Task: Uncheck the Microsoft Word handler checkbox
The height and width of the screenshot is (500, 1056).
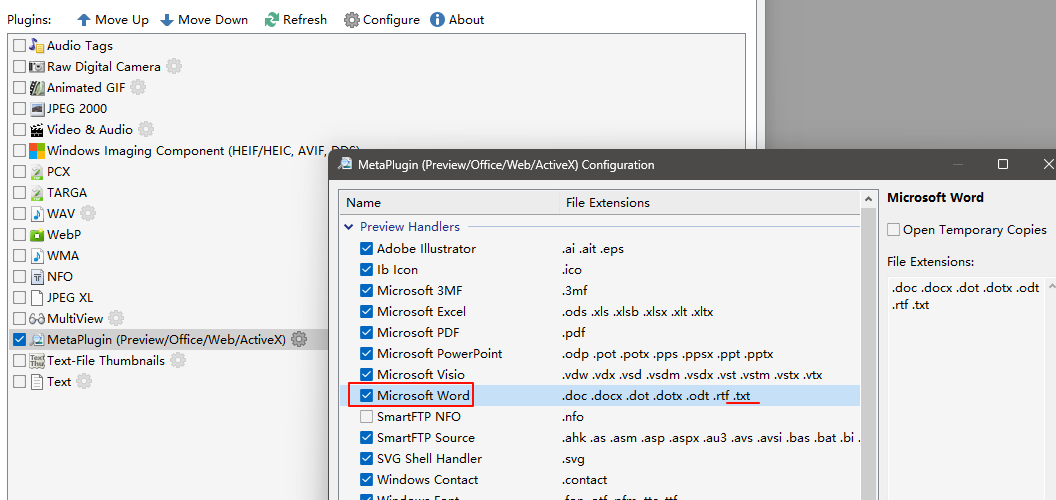Action: tap(366, 396)
